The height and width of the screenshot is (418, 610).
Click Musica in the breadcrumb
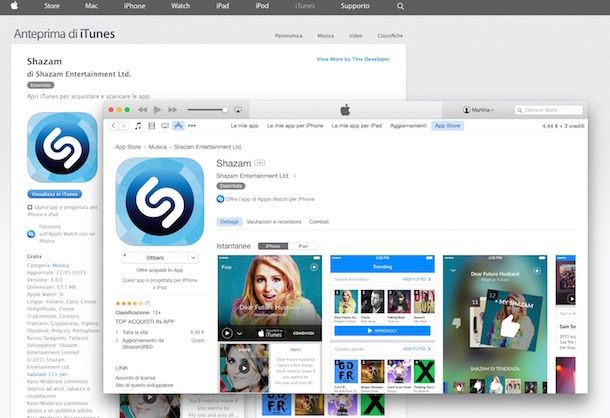coord(157,147)
